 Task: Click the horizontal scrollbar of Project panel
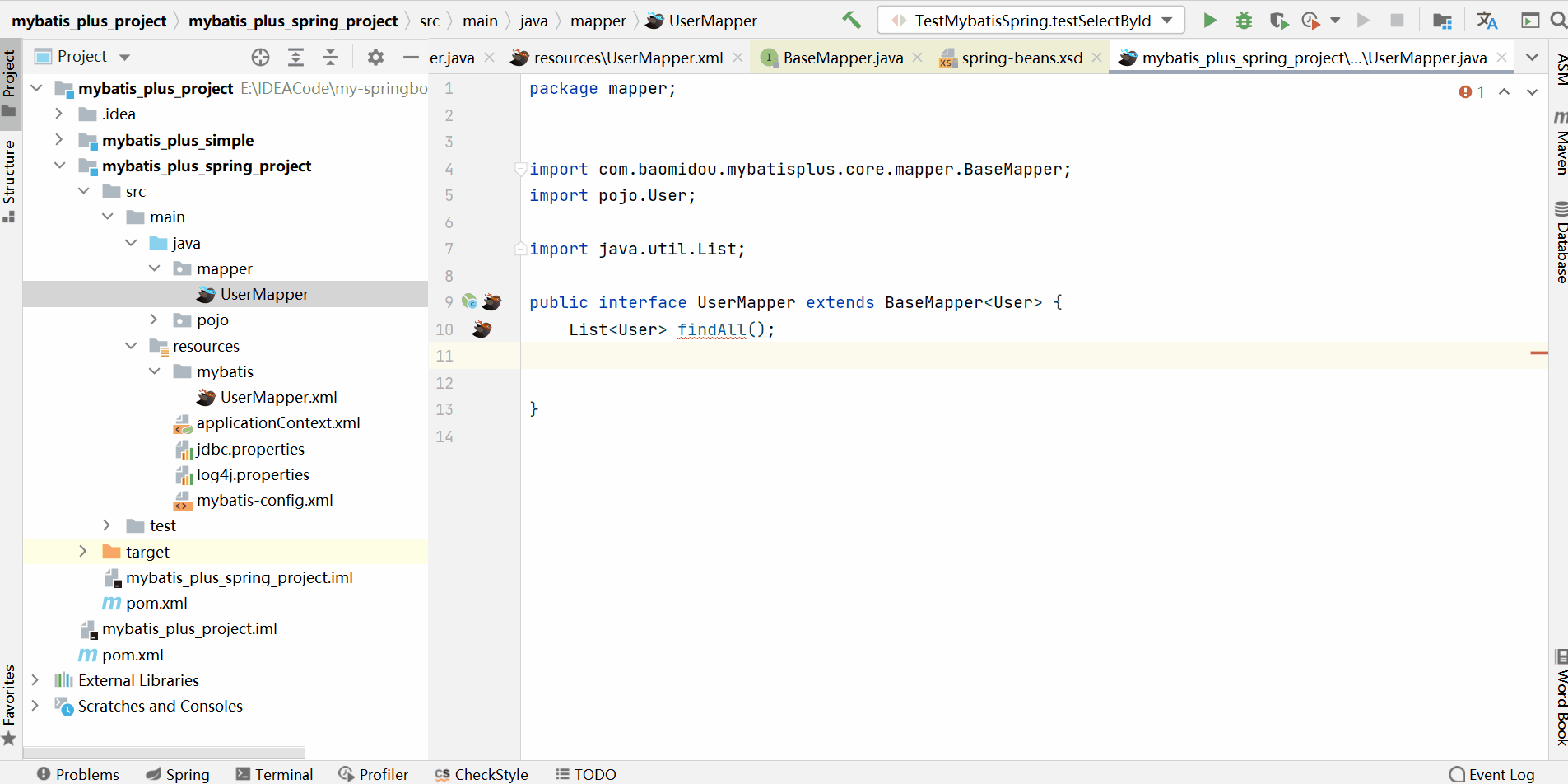(x=165, y=753)
